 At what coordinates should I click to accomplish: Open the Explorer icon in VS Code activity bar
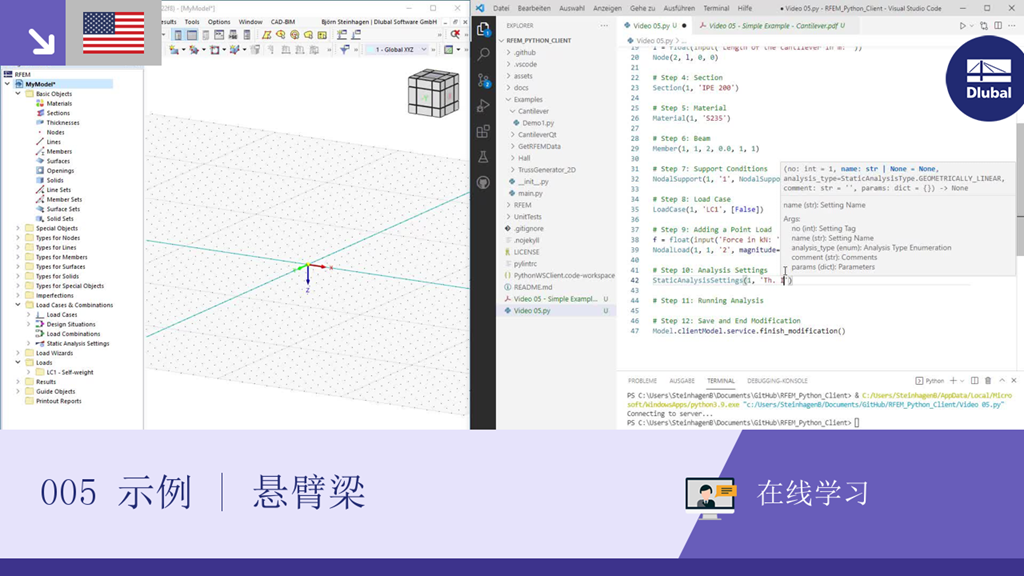pos(483,29)
